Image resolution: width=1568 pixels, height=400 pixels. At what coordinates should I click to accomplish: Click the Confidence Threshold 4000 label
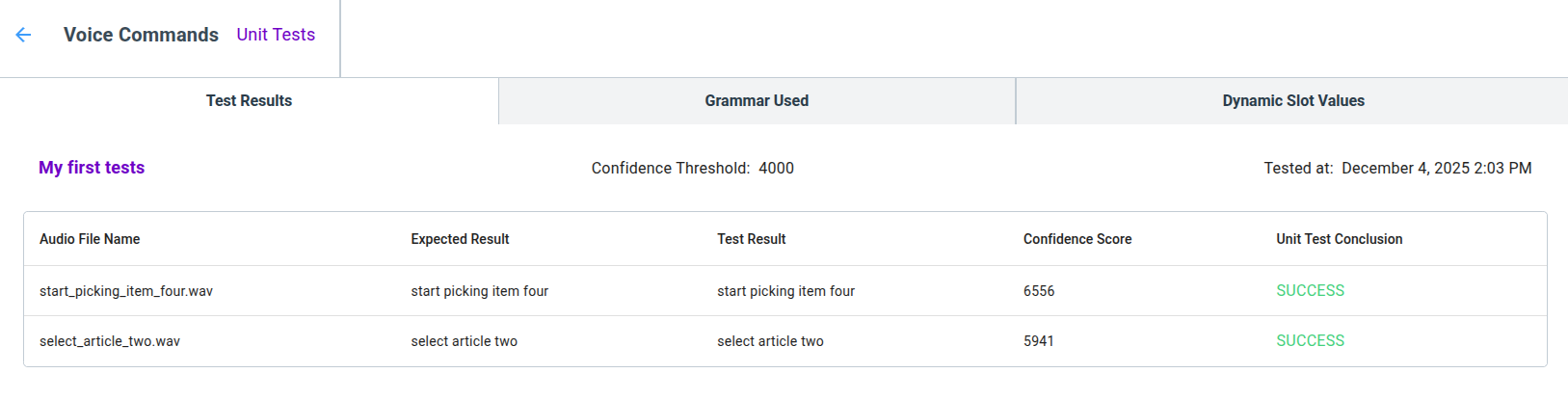[692, 169]
